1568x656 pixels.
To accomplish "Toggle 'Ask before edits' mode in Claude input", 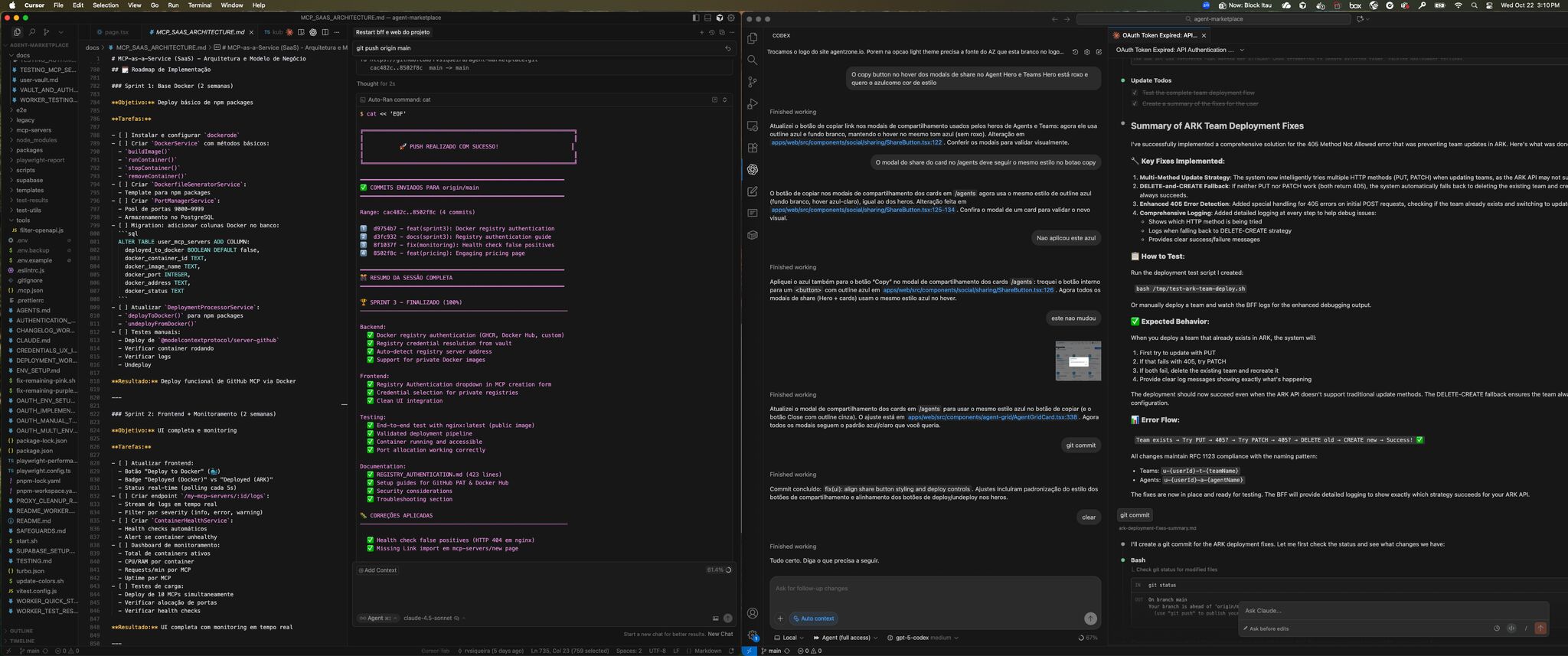I will (x=1269, y=628).
